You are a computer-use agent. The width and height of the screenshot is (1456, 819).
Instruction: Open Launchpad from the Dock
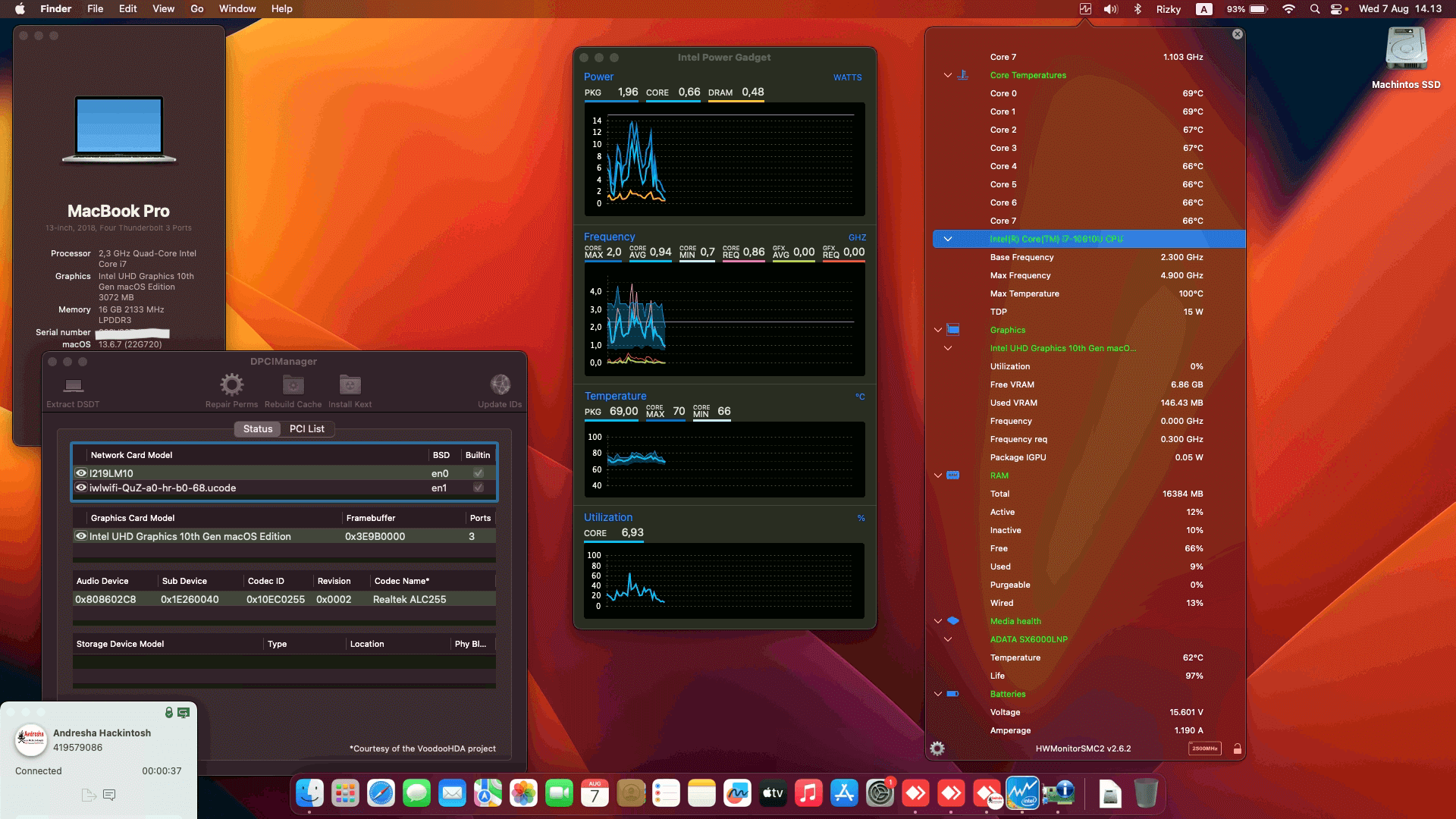[x=345, y=793]
